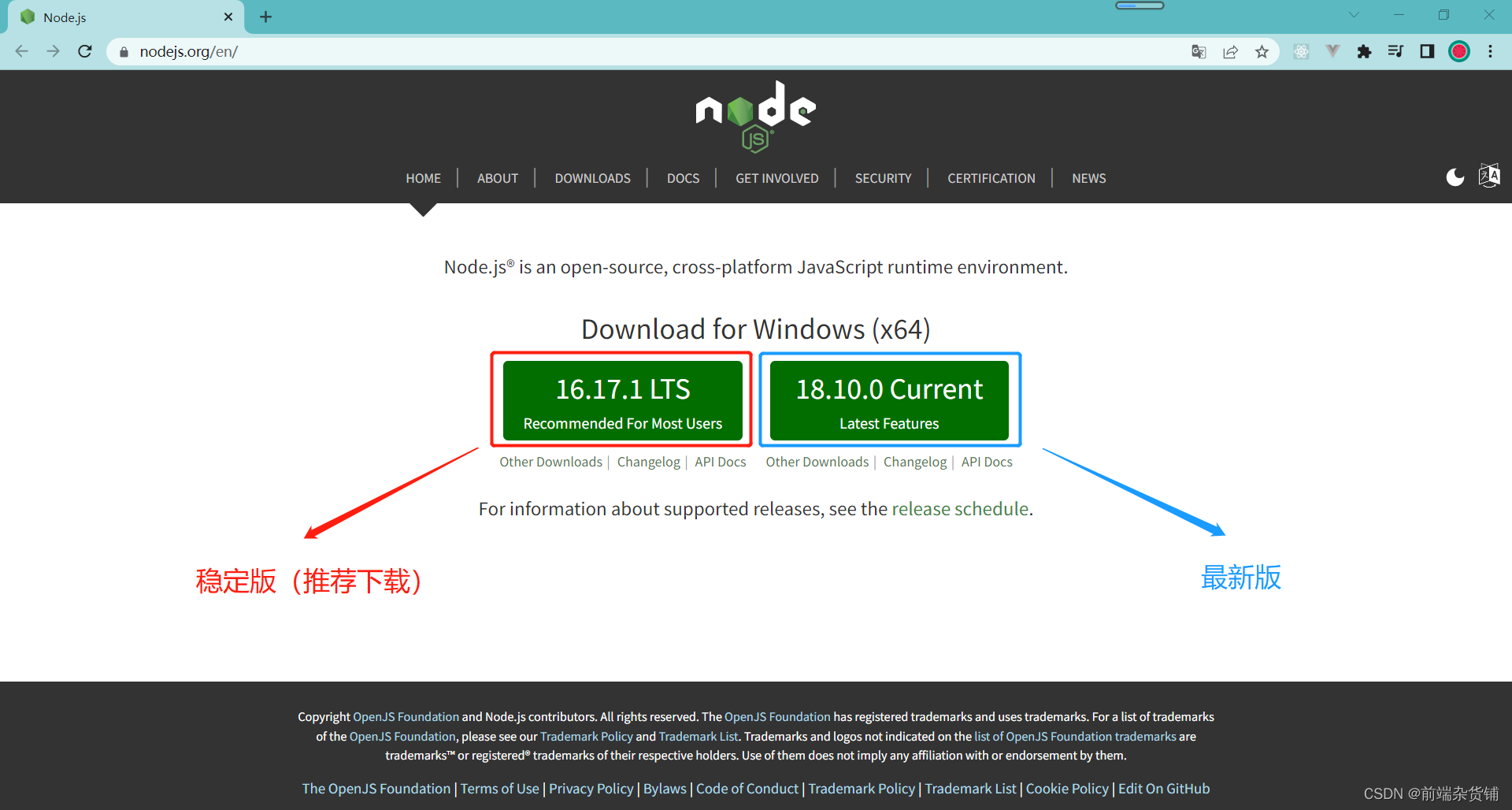Open the ABOUT navigation item
This screenshot has width=1512, height=810.
click(x=498, y=179)
